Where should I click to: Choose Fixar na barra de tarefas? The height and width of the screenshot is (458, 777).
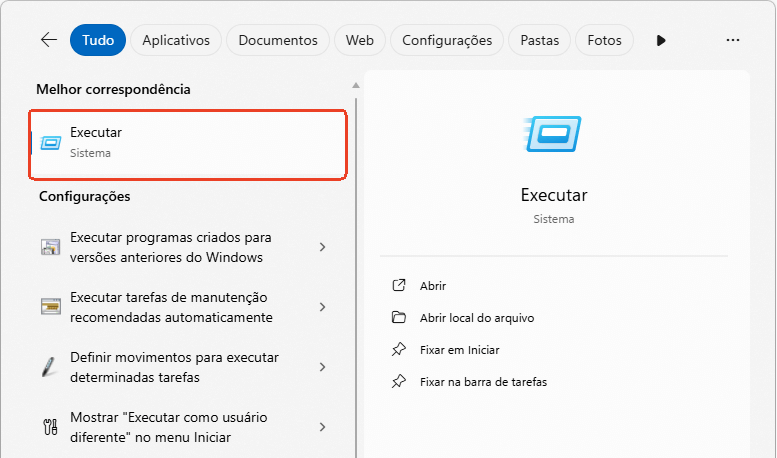pos(483,382)
